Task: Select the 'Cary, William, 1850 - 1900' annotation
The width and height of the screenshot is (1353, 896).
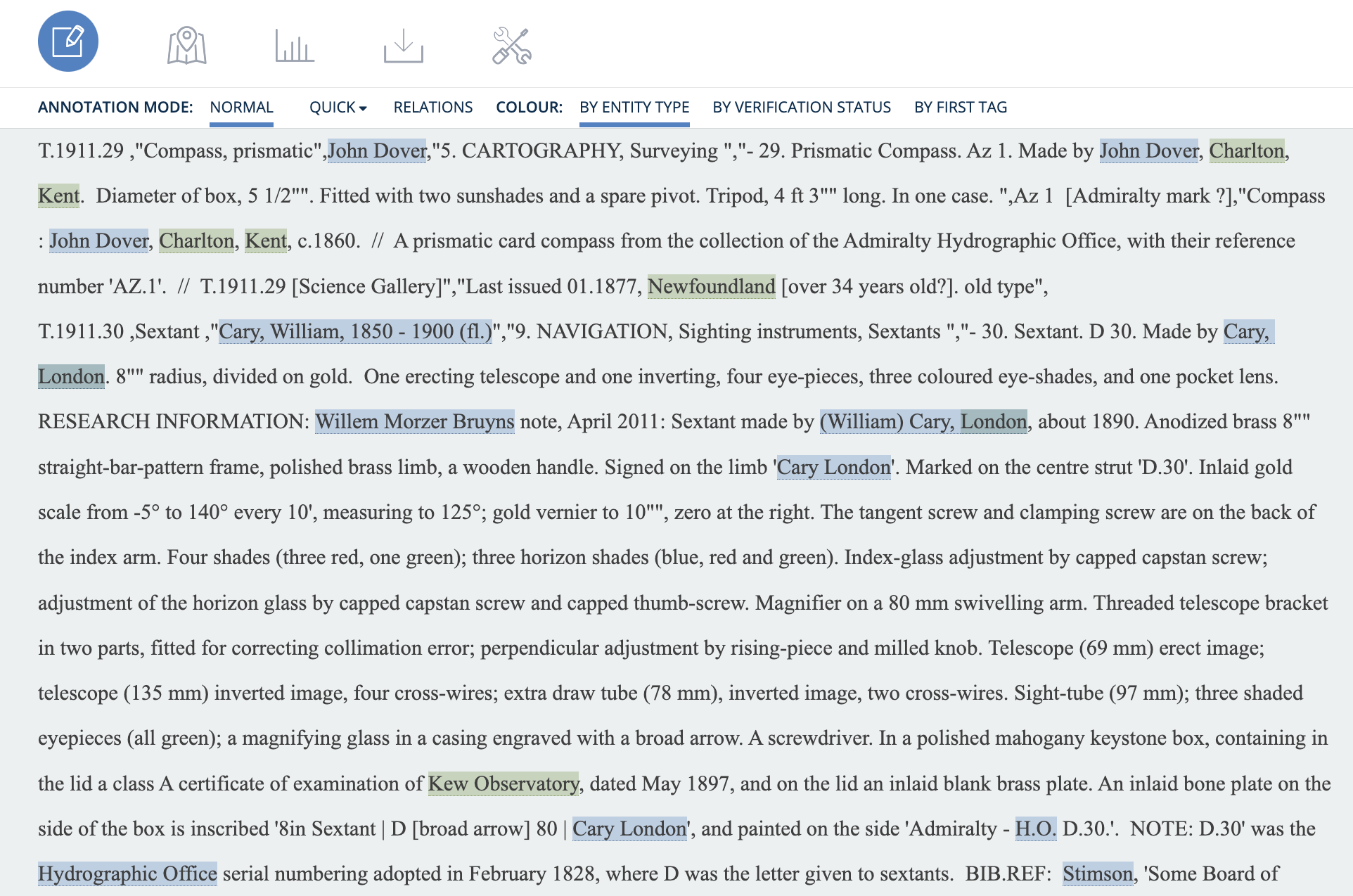Action: pyautogui.click(x=356, y=331)
